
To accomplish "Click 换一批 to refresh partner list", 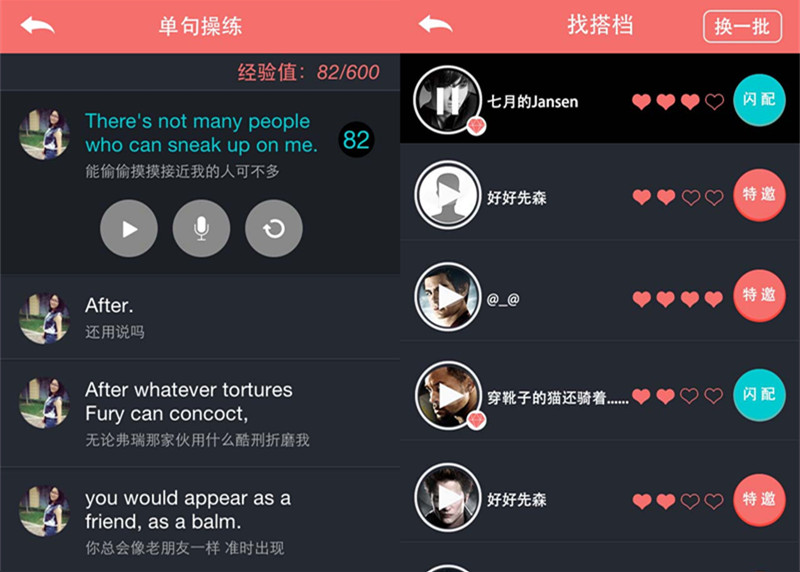I will (742, 27).
